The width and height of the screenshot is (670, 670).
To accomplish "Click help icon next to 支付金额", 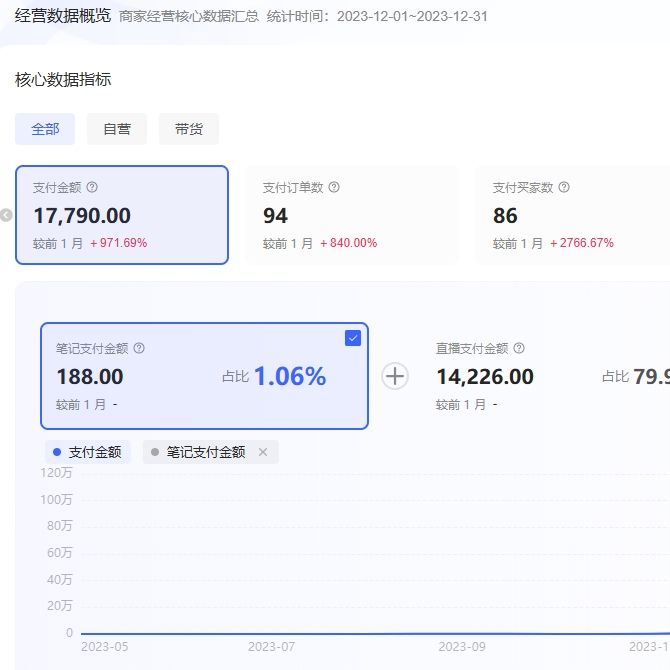I will [92, 187].
